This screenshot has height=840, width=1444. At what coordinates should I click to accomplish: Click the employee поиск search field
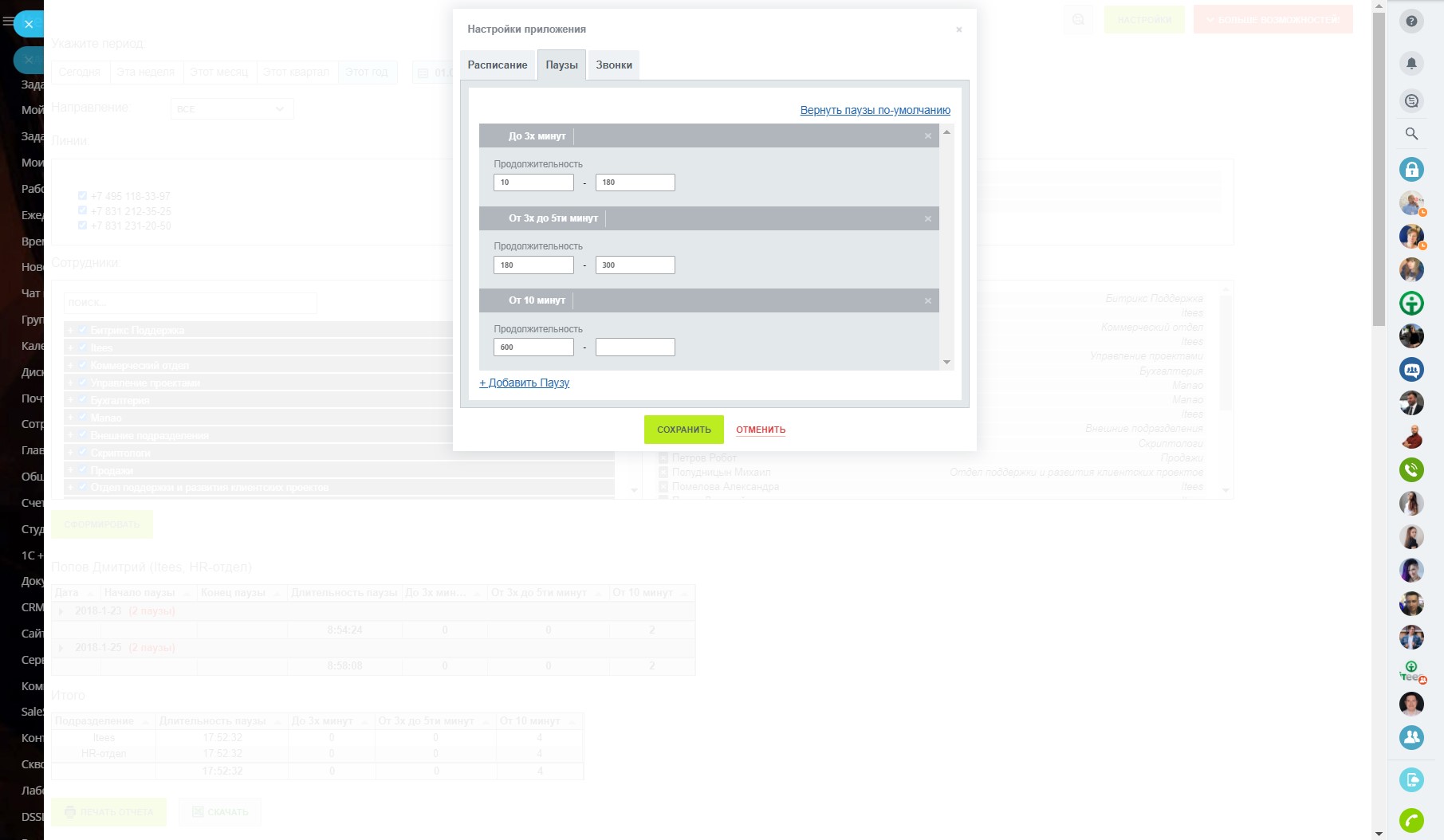[x=191, y=303]
